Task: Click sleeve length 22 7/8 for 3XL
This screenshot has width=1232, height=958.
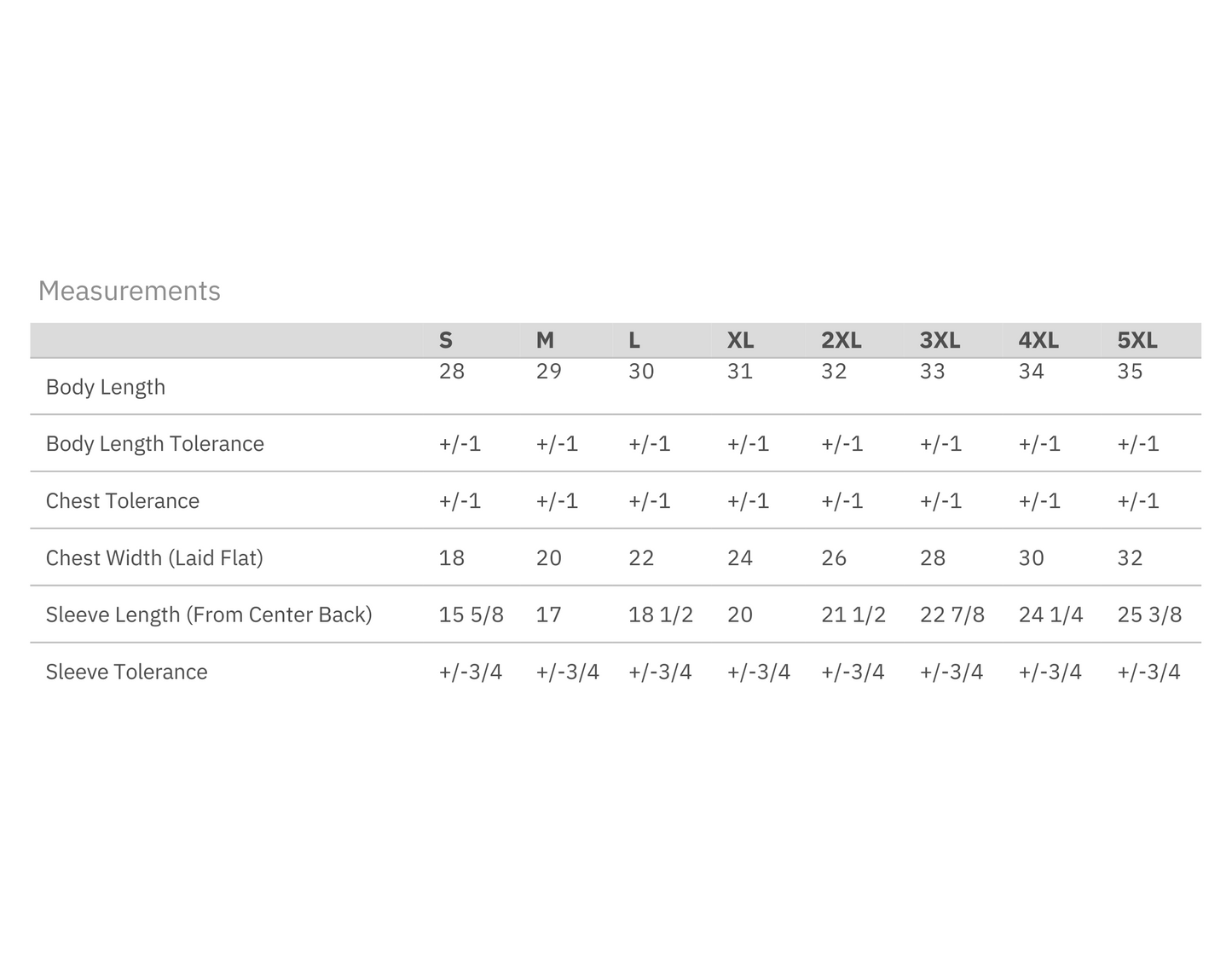Action: (951, 615)
